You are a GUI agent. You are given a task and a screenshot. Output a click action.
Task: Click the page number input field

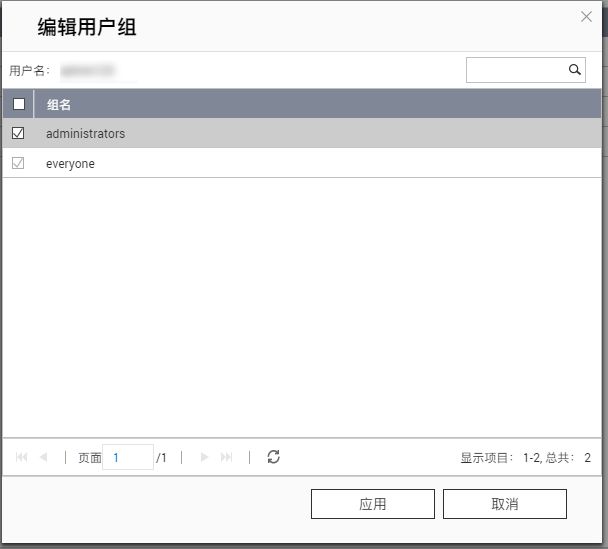(128, 457)
